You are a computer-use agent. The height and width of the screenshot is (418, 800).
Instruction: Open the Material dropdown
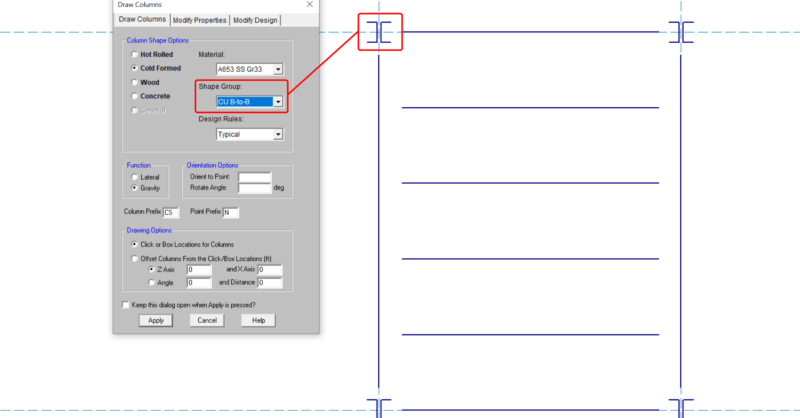(x=278, y=69)
